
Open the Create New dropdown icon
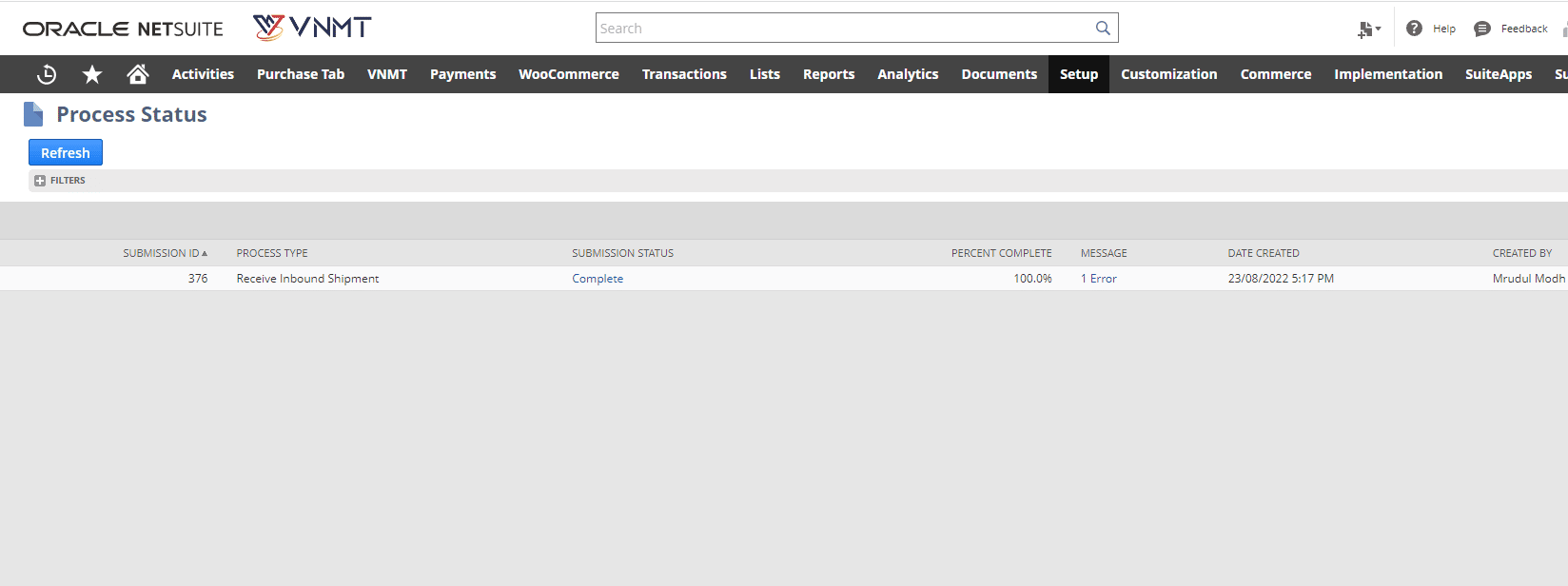click(x=1368, y=29)
